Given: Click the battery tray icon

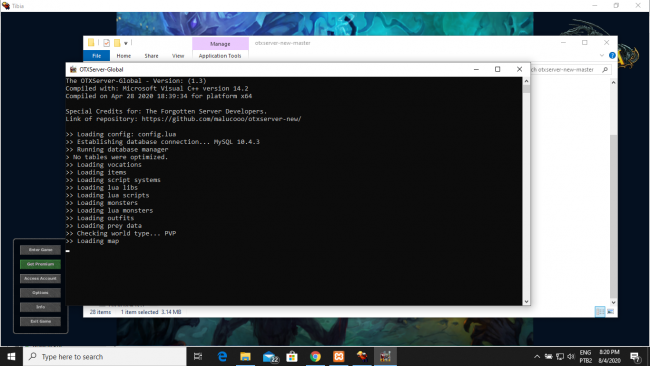Looking at the screenshot, I should (548, 356).
